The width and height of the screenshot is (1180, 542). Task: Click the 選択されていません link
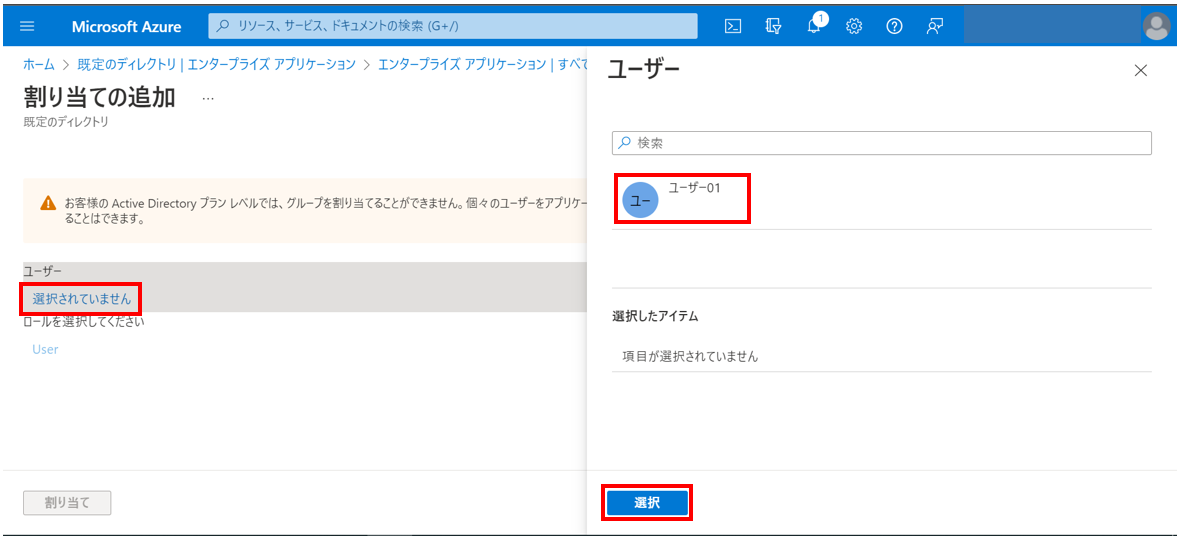pyautogui.click(x=81, y=298)
